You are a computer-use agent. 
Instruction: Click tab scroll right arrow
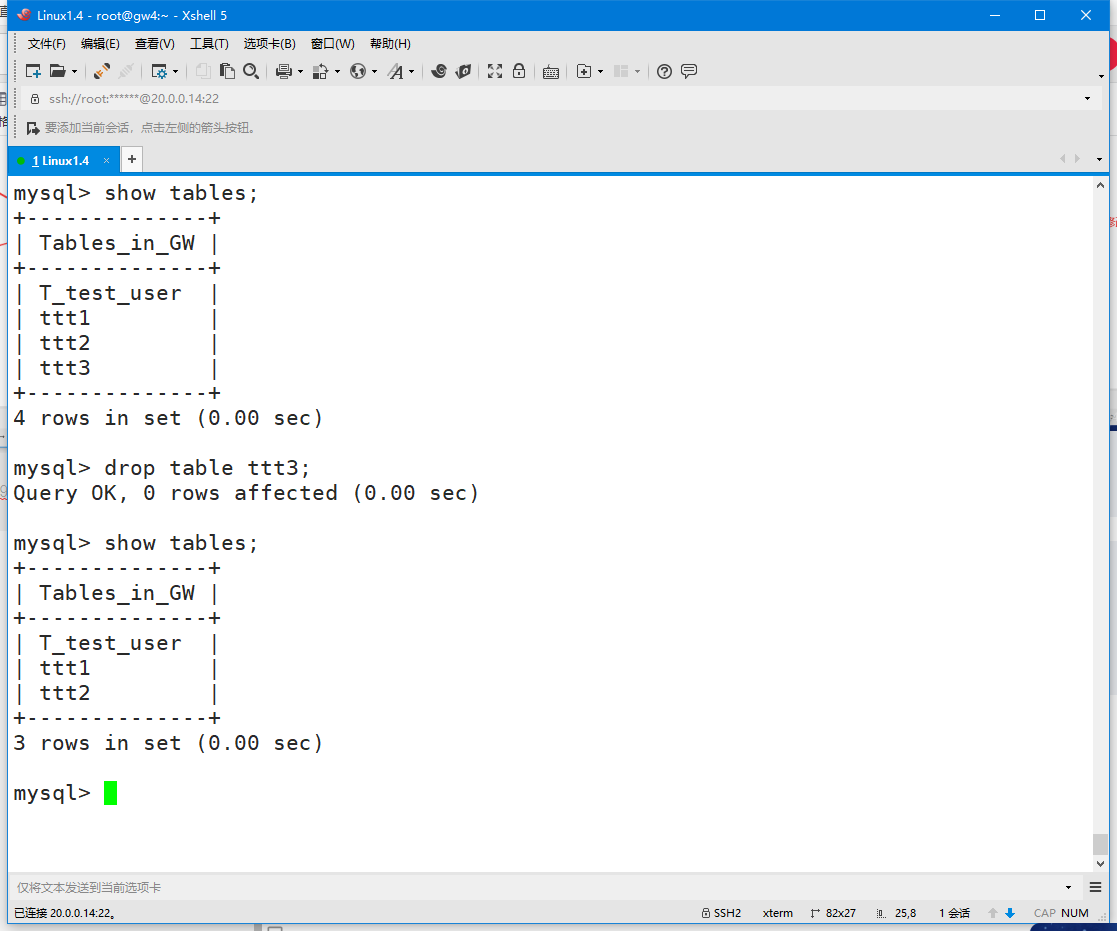[x=1077, y=159]
